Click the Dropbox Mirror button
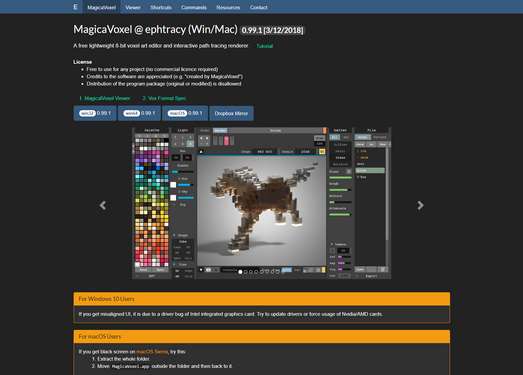523x375 pixels. click(x=231, y=113)
